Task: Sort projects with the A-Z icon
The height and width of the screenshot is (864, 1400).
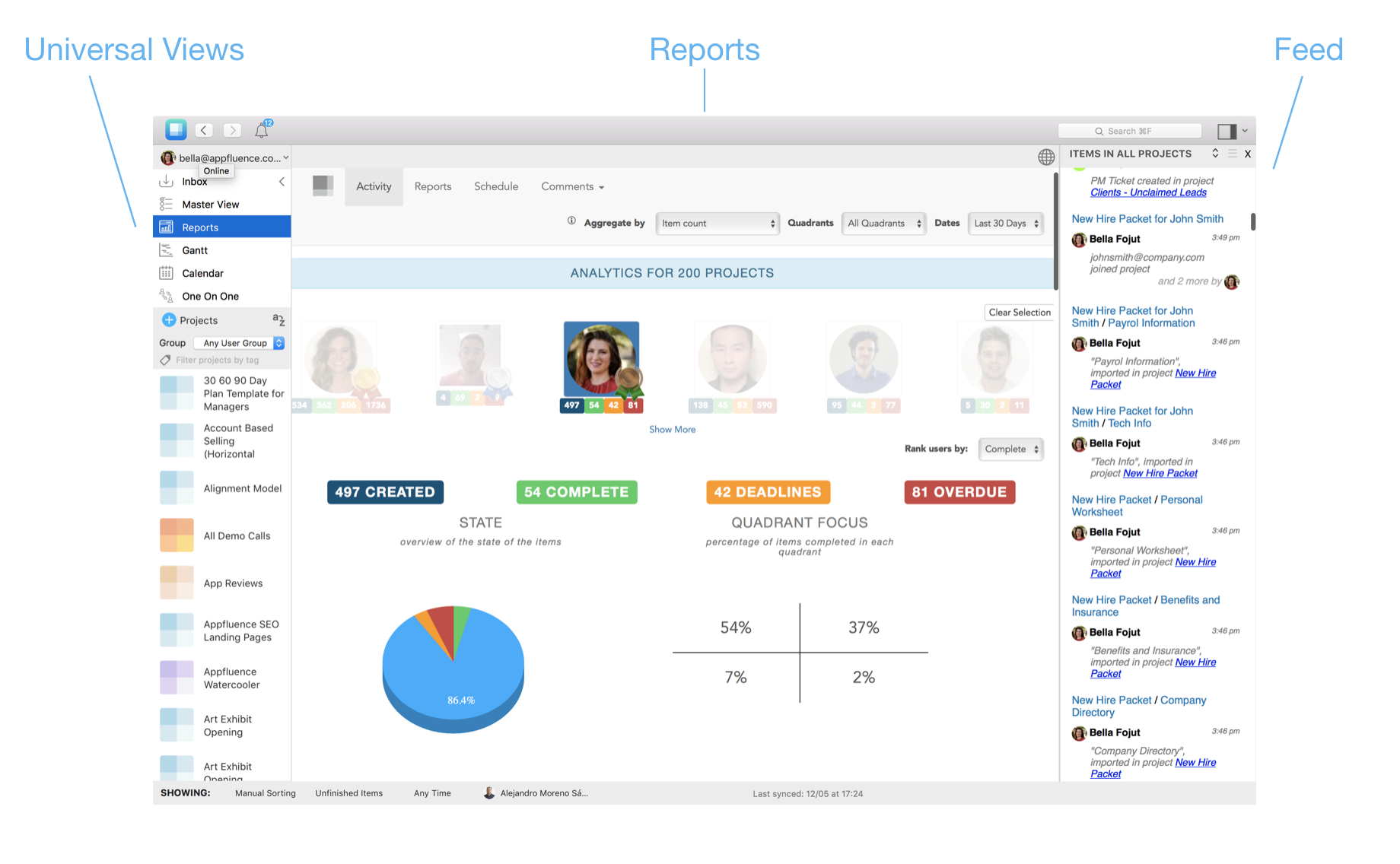Action: coord(278,320)
